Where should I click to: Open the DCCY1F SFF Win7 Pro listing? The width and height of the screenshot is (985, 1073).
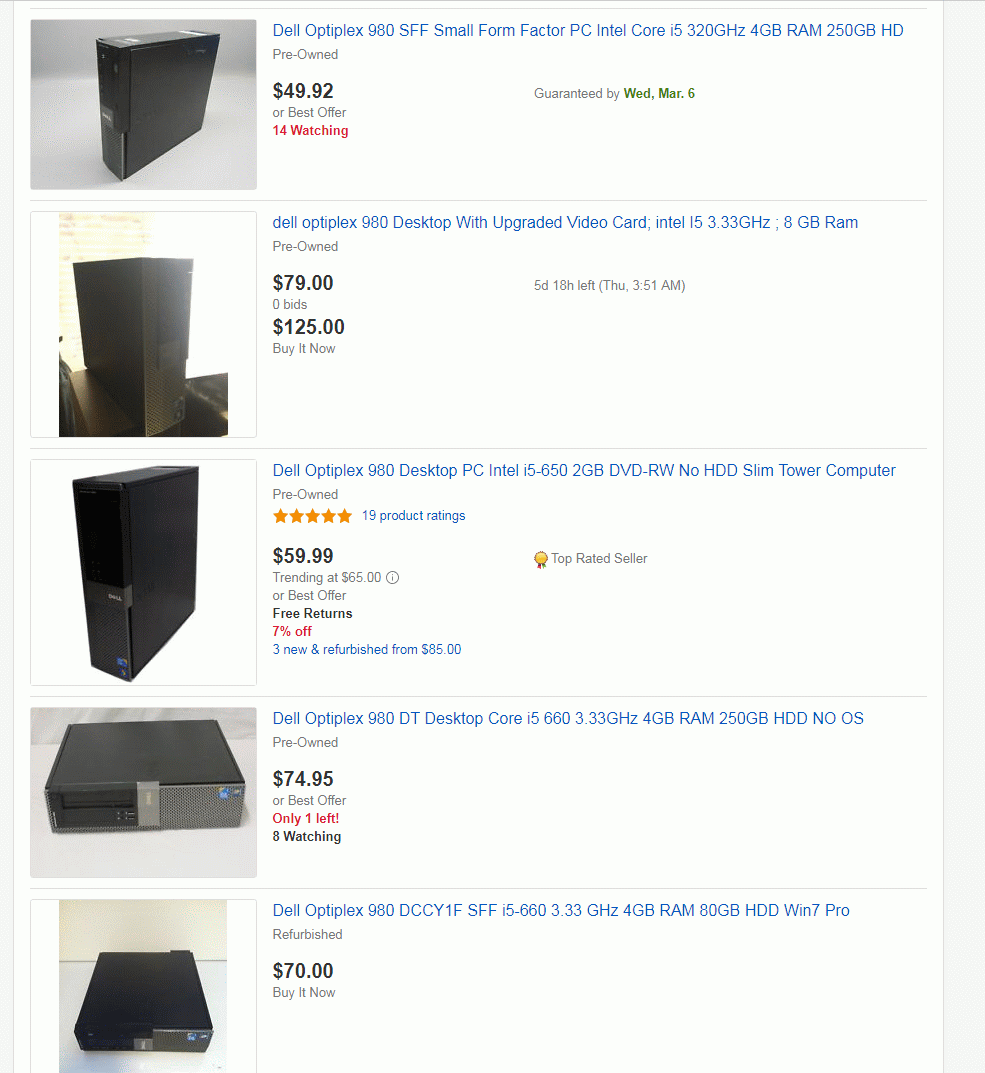click(561, 911)
